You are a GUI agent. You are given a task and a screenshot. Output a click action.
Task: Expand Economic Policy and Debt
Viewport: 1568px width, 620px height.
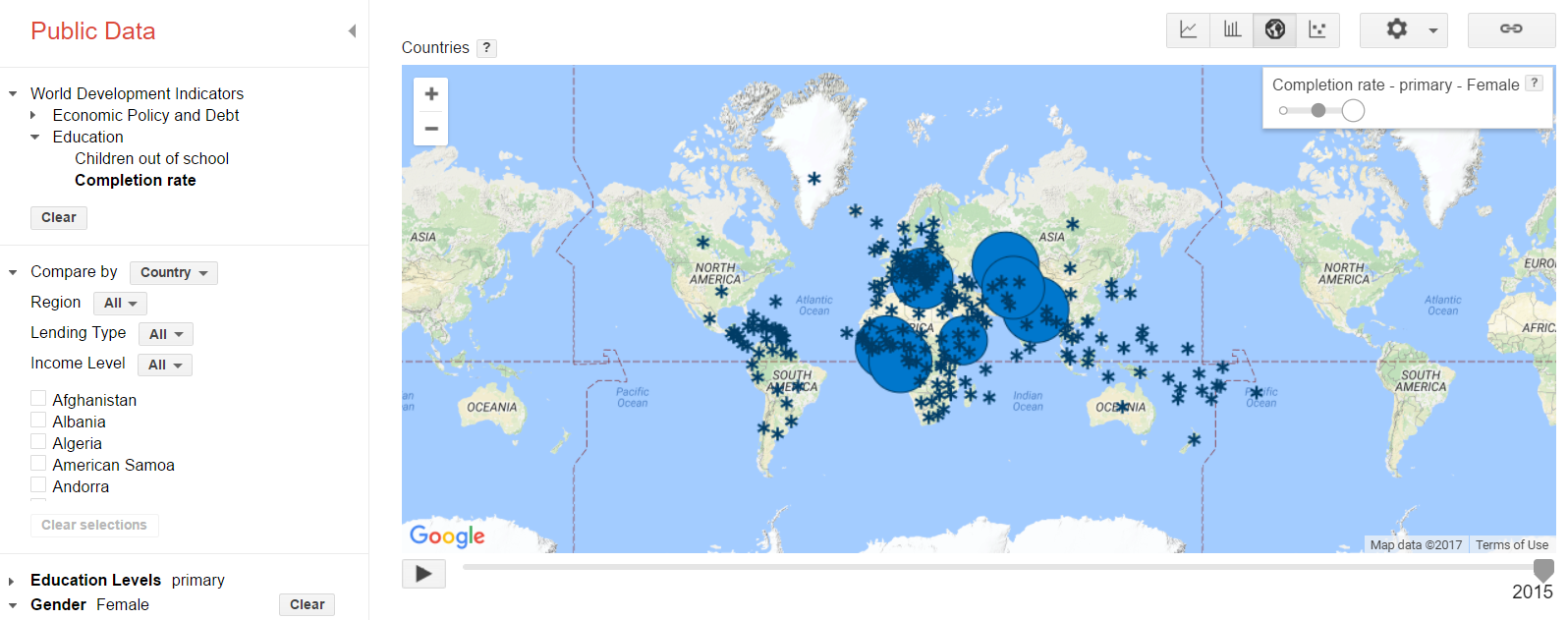[33, 116]
